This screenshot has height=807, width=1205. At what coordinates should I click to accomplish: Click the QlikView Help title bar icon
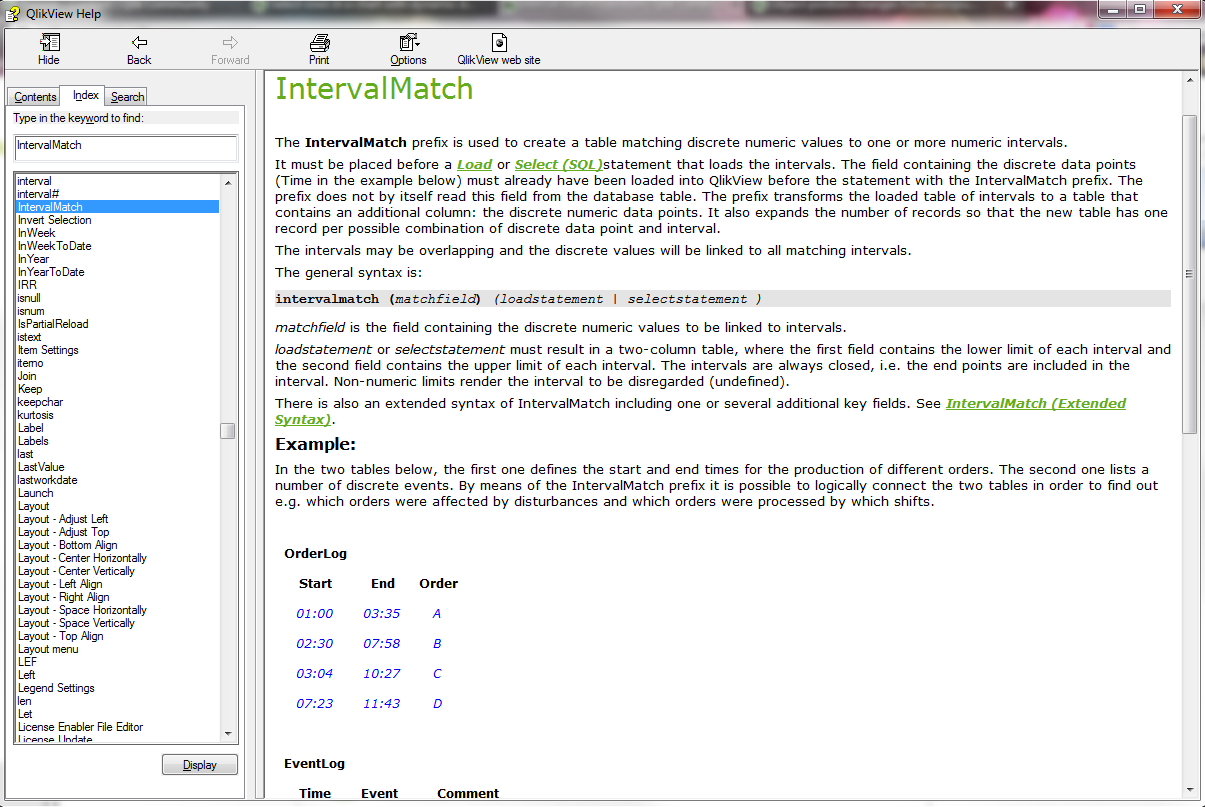click(x=14, y=13)
